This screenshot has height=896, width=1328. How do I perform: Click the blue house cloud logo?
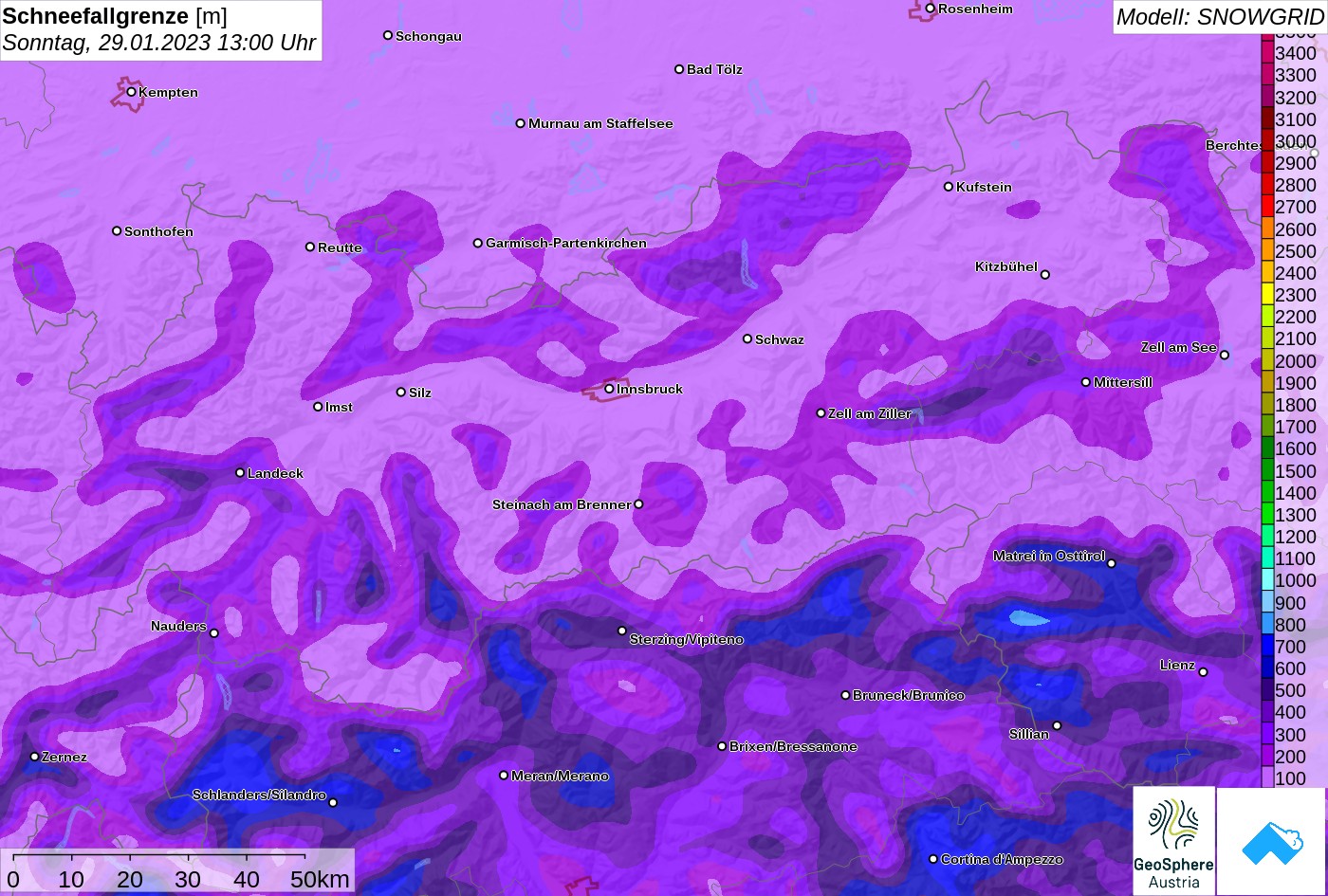(x=1271, y=841)
